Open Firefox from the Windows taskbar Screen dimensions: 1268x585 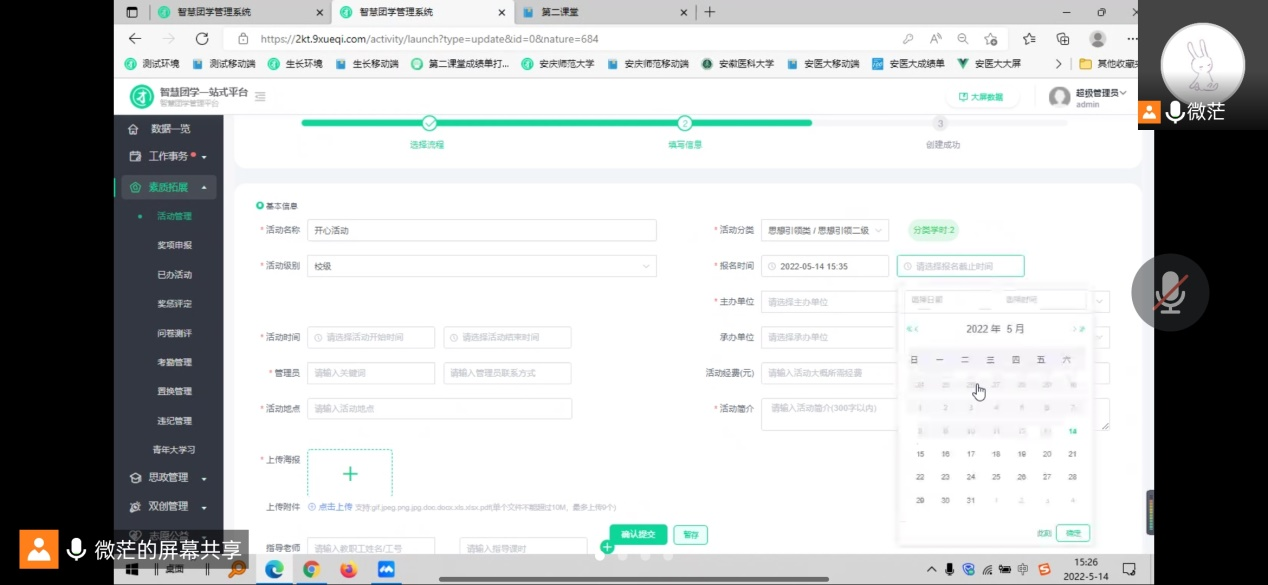(x=348, y=569)
